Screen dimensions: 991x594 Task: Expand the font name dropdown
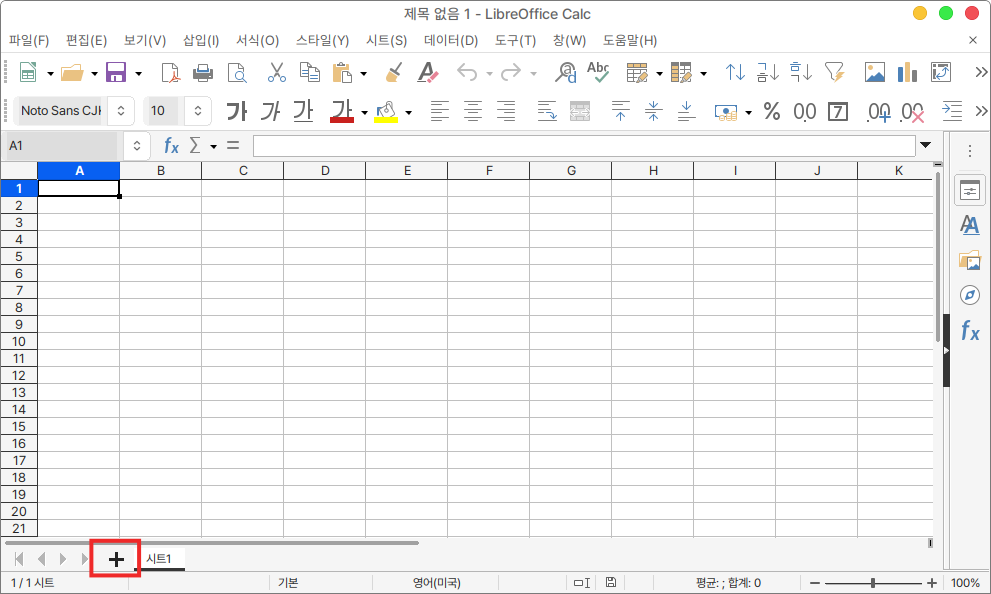(122, 111)
